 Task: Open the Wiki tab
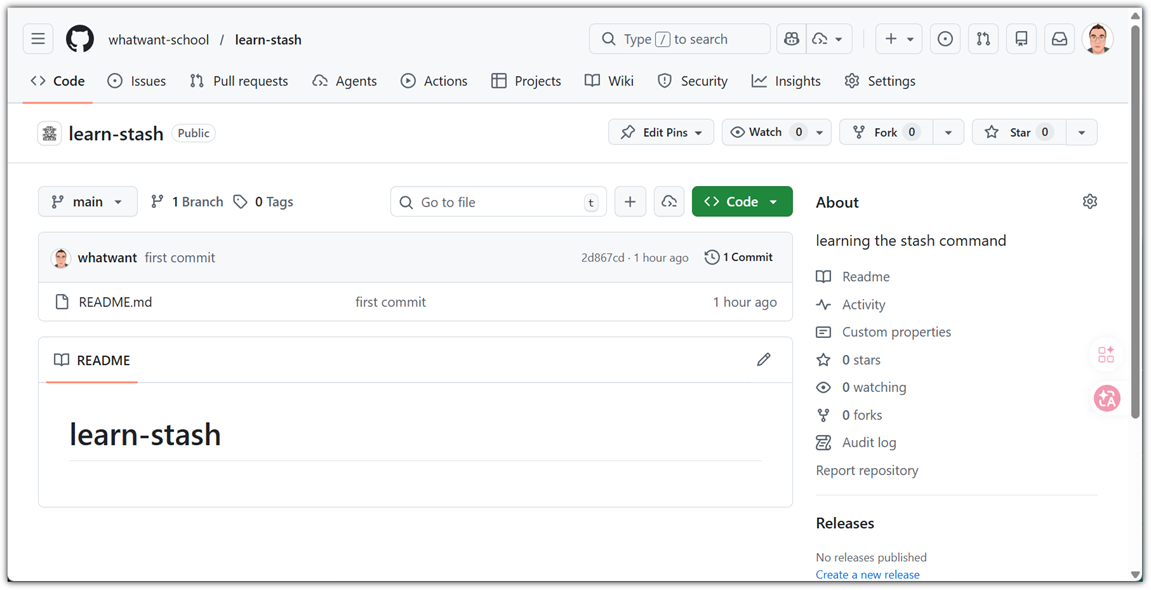click(609, 81)
